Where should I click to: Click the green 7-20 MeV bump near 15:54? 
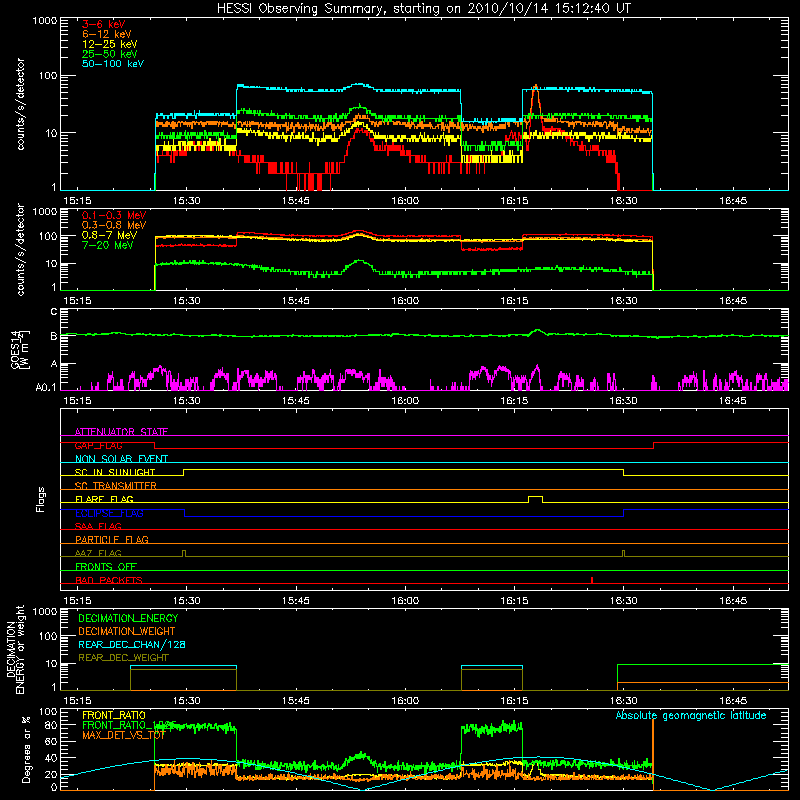pyautogui.click(x=360, y=265)
